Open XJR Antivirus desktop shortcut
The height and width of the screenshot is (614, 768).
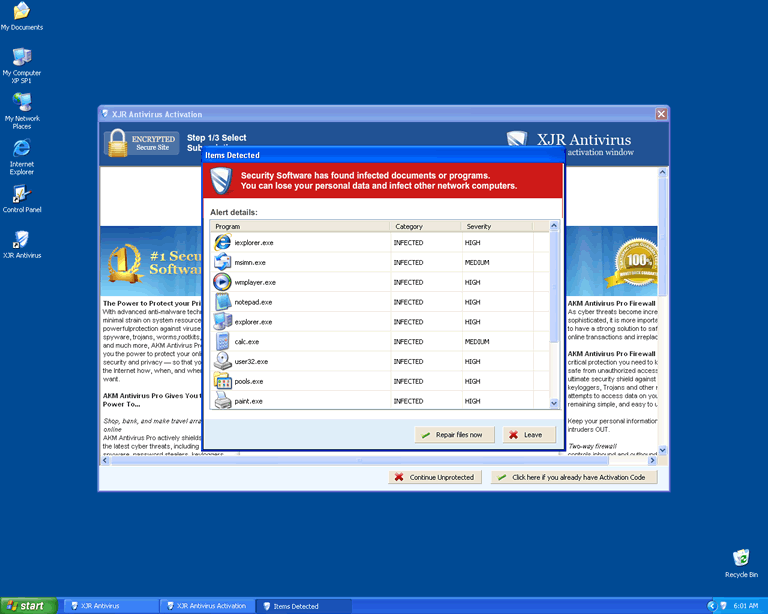22,241
